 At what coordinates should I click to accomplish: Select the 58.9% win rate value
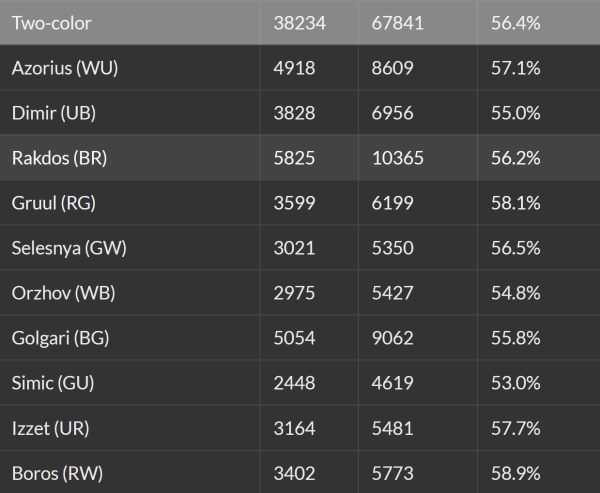pyautogui.click(x=515, y=473)
